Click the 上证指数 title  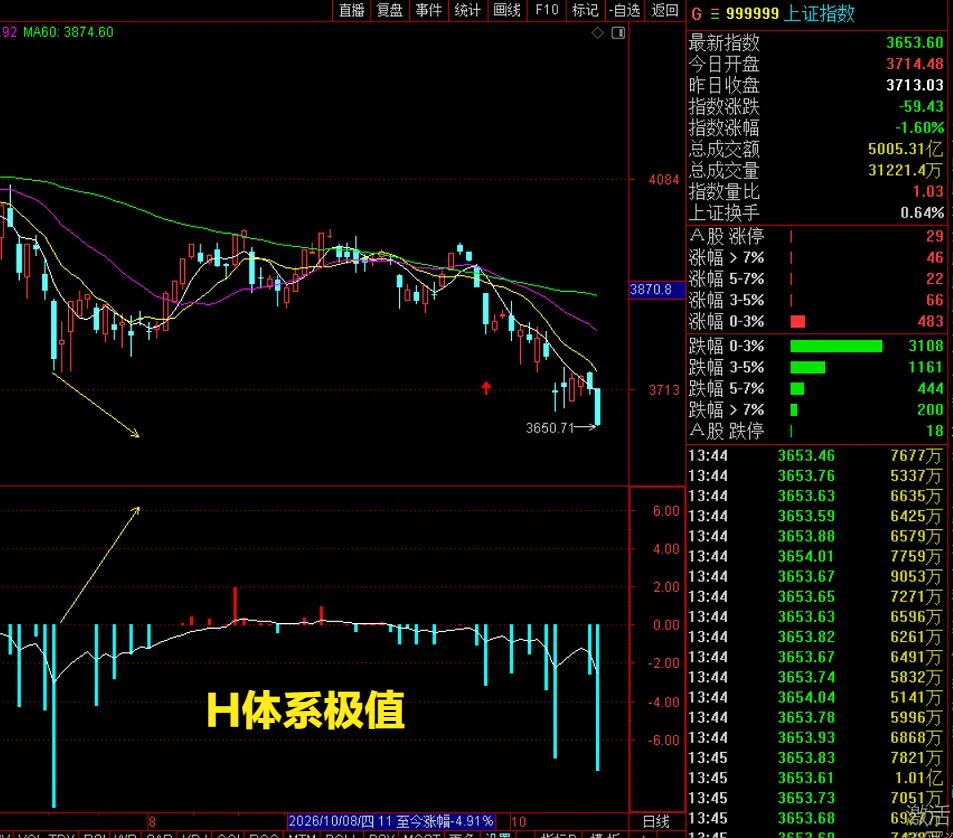pos(819,13)
